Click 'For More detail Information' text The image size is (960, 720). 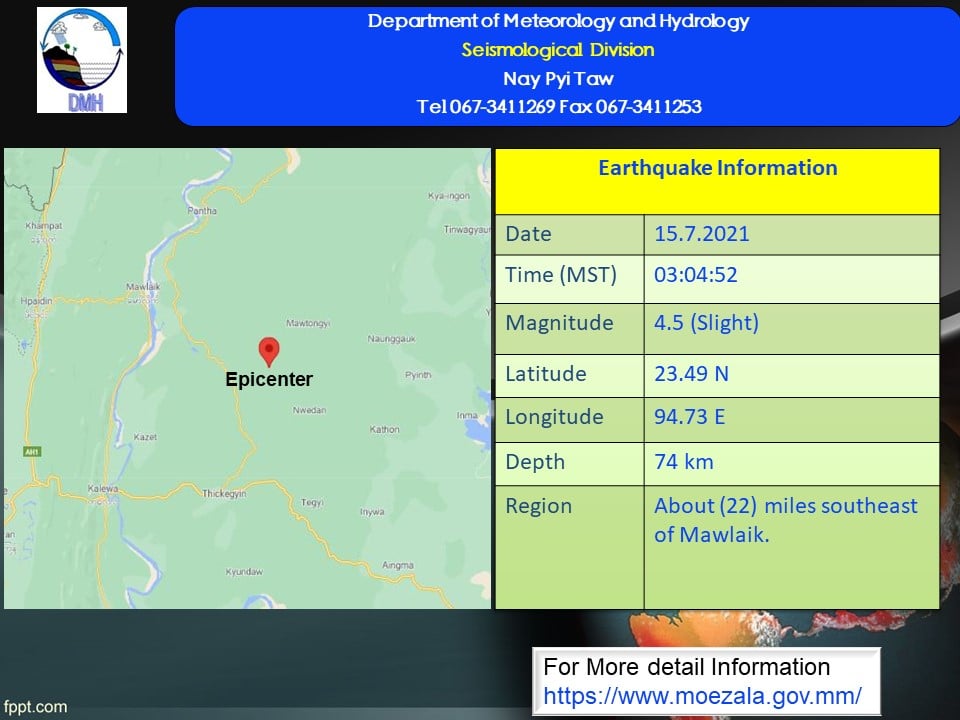pos(686,667)
